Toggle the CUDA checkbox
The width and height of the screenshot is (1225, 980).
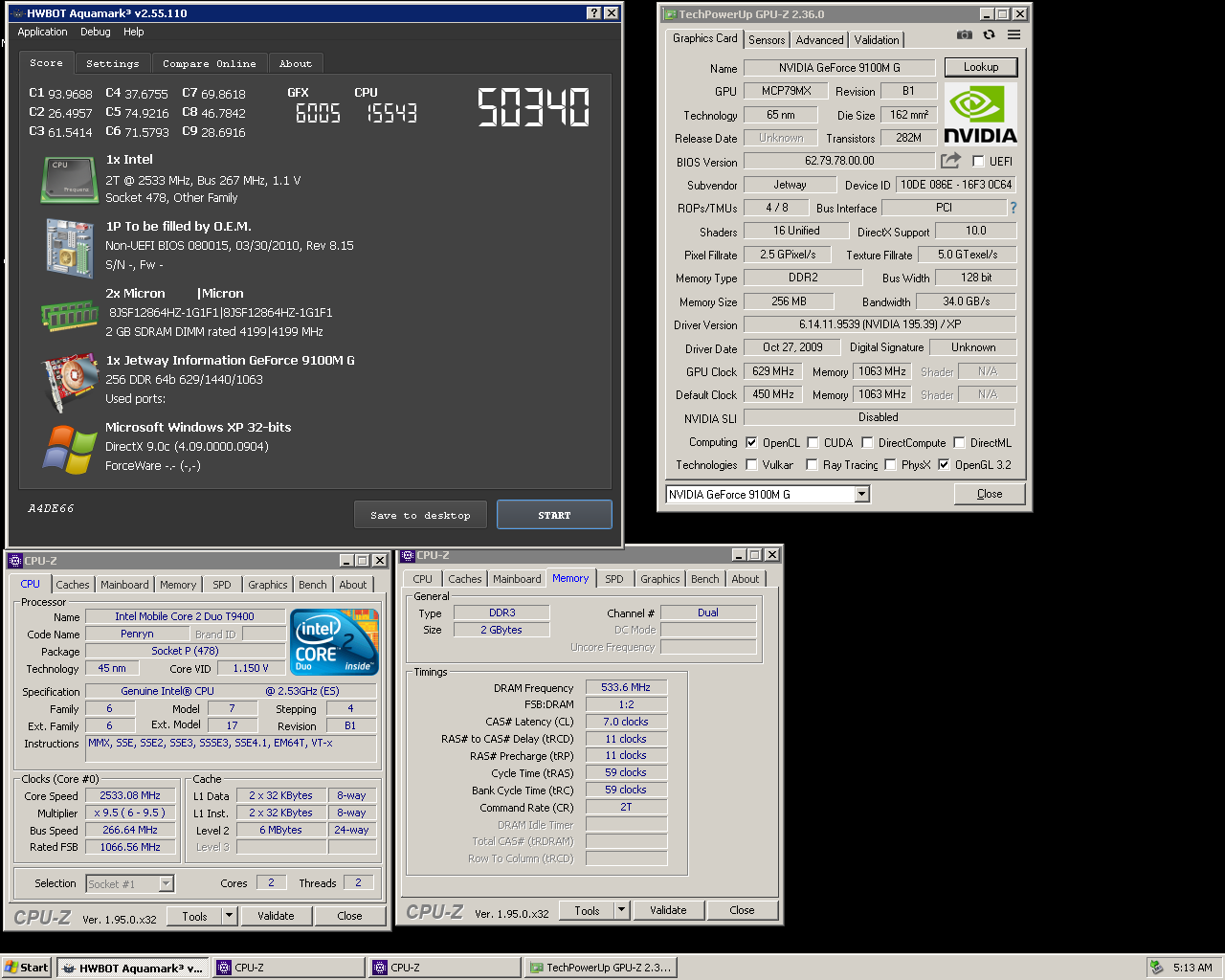click(813, 443)
